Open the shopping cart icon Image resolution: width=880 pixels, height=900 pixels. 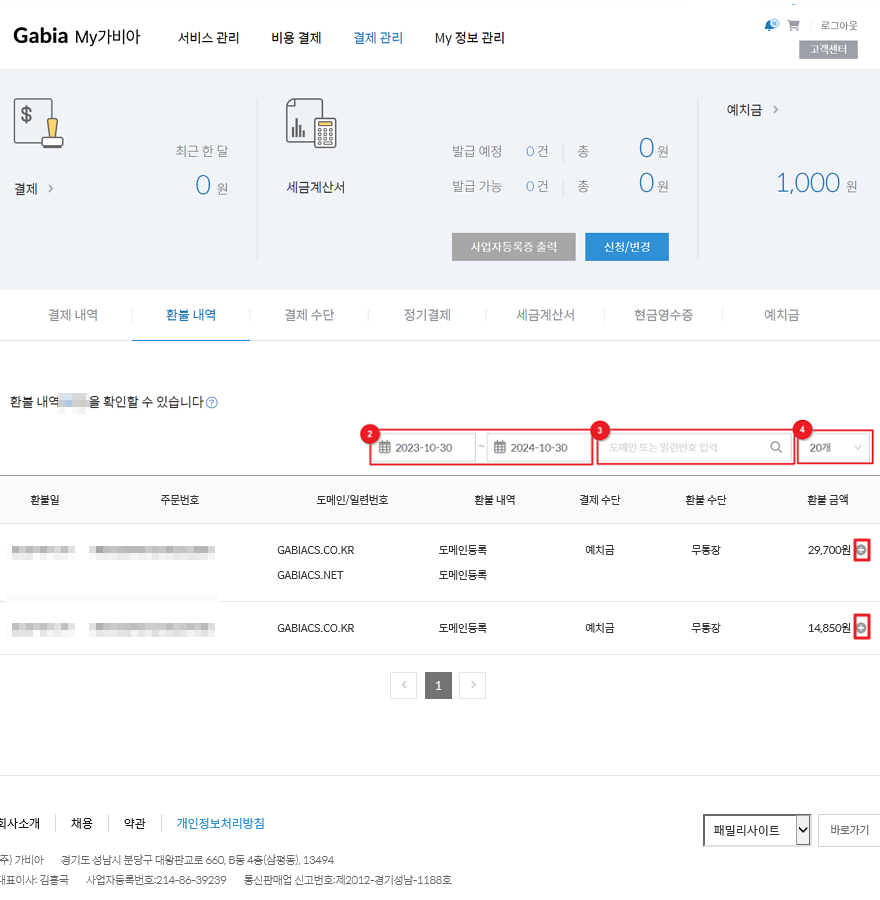pyautogui.click(x=793, y=25)
